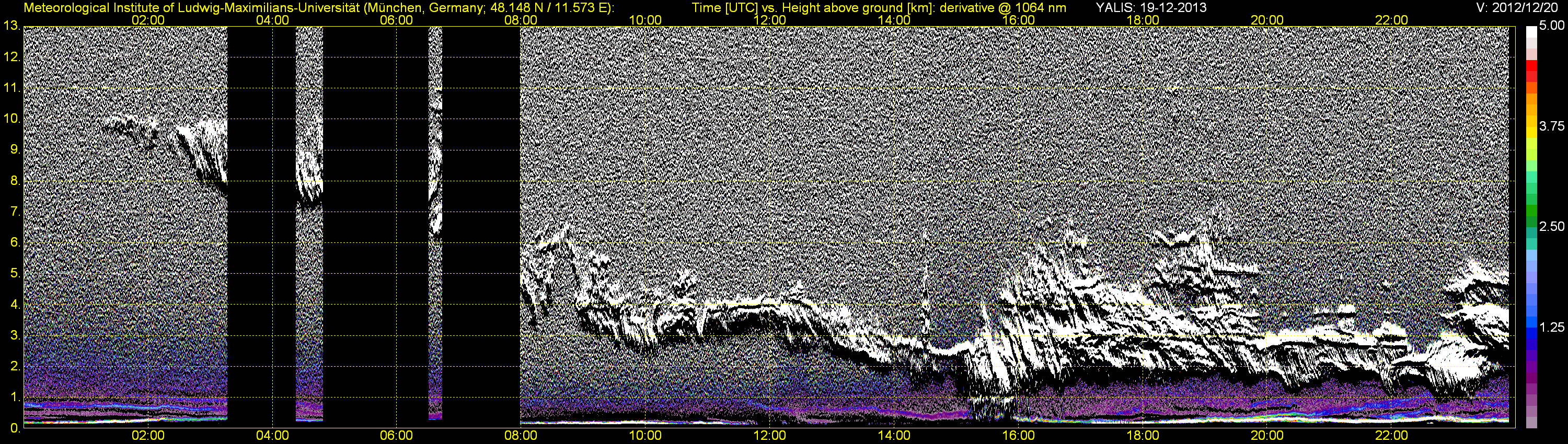The image size is (1568, 444).
Task: Click the bottom axis time label 14:00
Action: click(x=894, y=436)
